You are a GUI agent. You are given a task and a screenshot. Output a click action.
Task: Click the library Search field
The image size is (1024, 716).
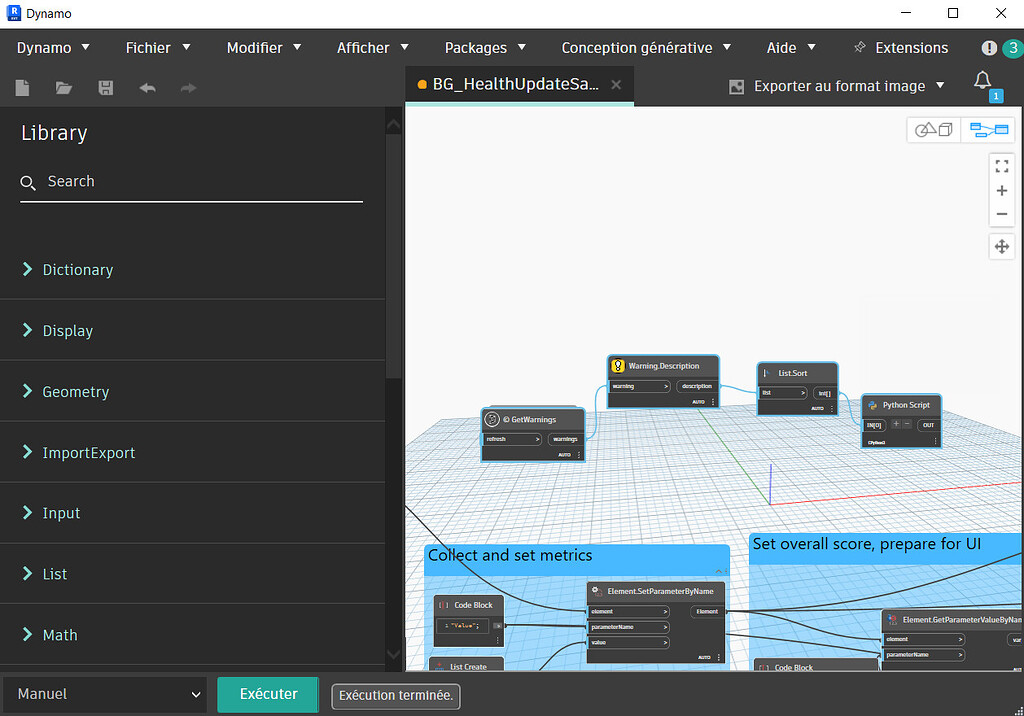pos(190,181)
